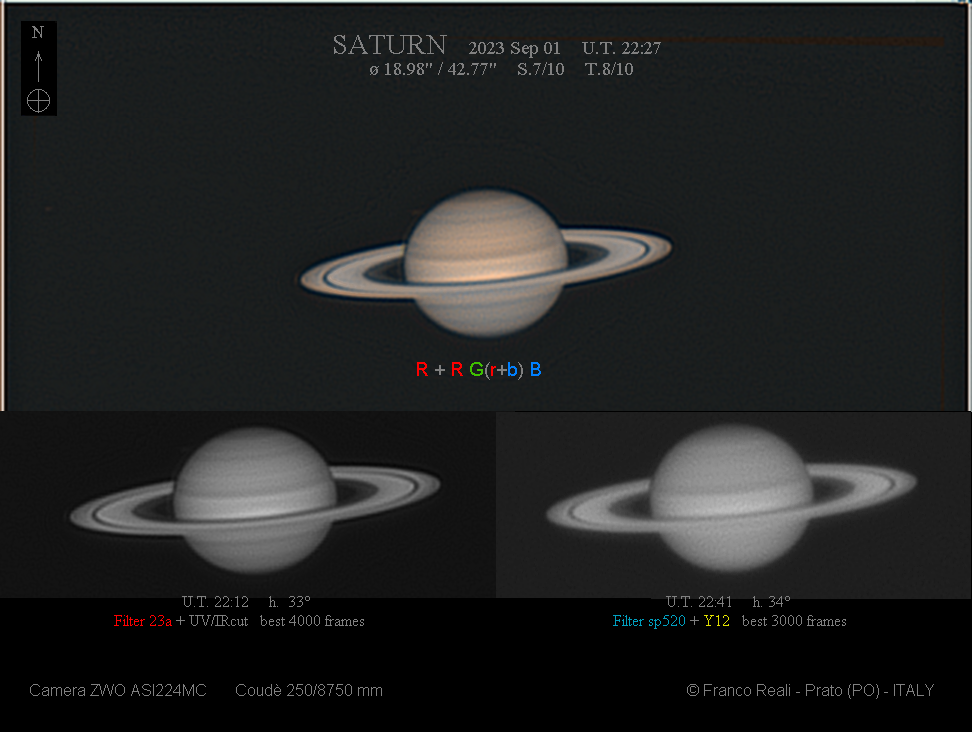Click the red-filter grayscale Saturn image
Screen dimensions: 972x732
(255, 500)
